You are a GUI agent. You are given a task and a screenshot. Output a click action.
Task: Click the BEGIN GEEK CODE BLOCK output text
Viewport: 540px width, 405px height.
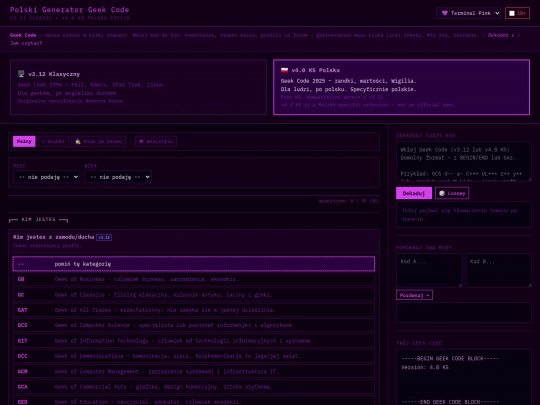tap(450, 359)
